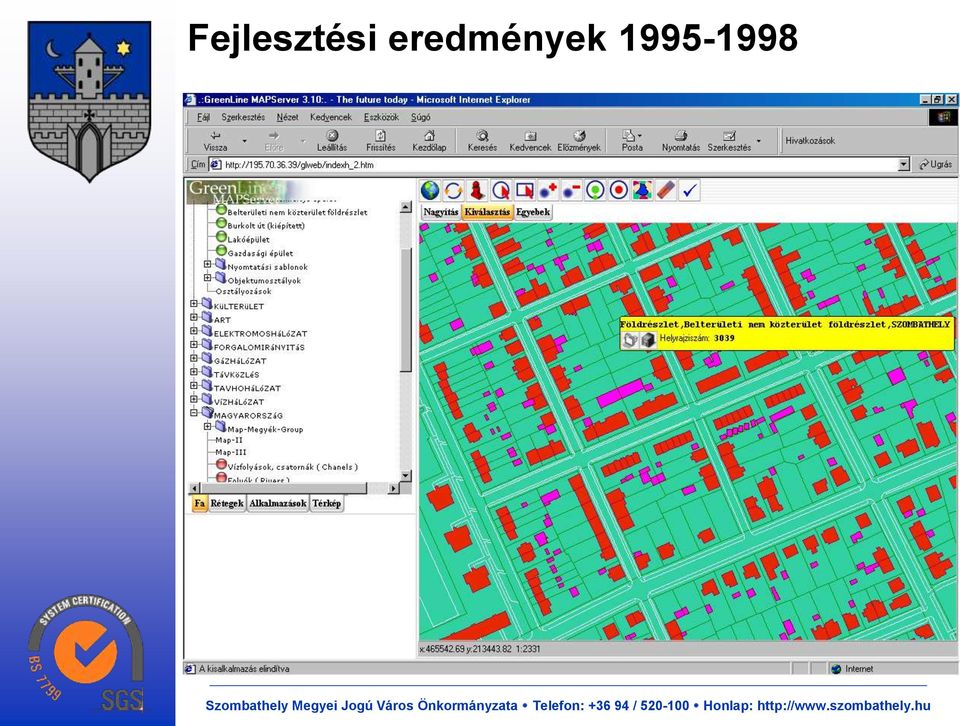Go to the Kezdőlap home page
The height and width of the screenshot is (726, 960).
point(429,141)
